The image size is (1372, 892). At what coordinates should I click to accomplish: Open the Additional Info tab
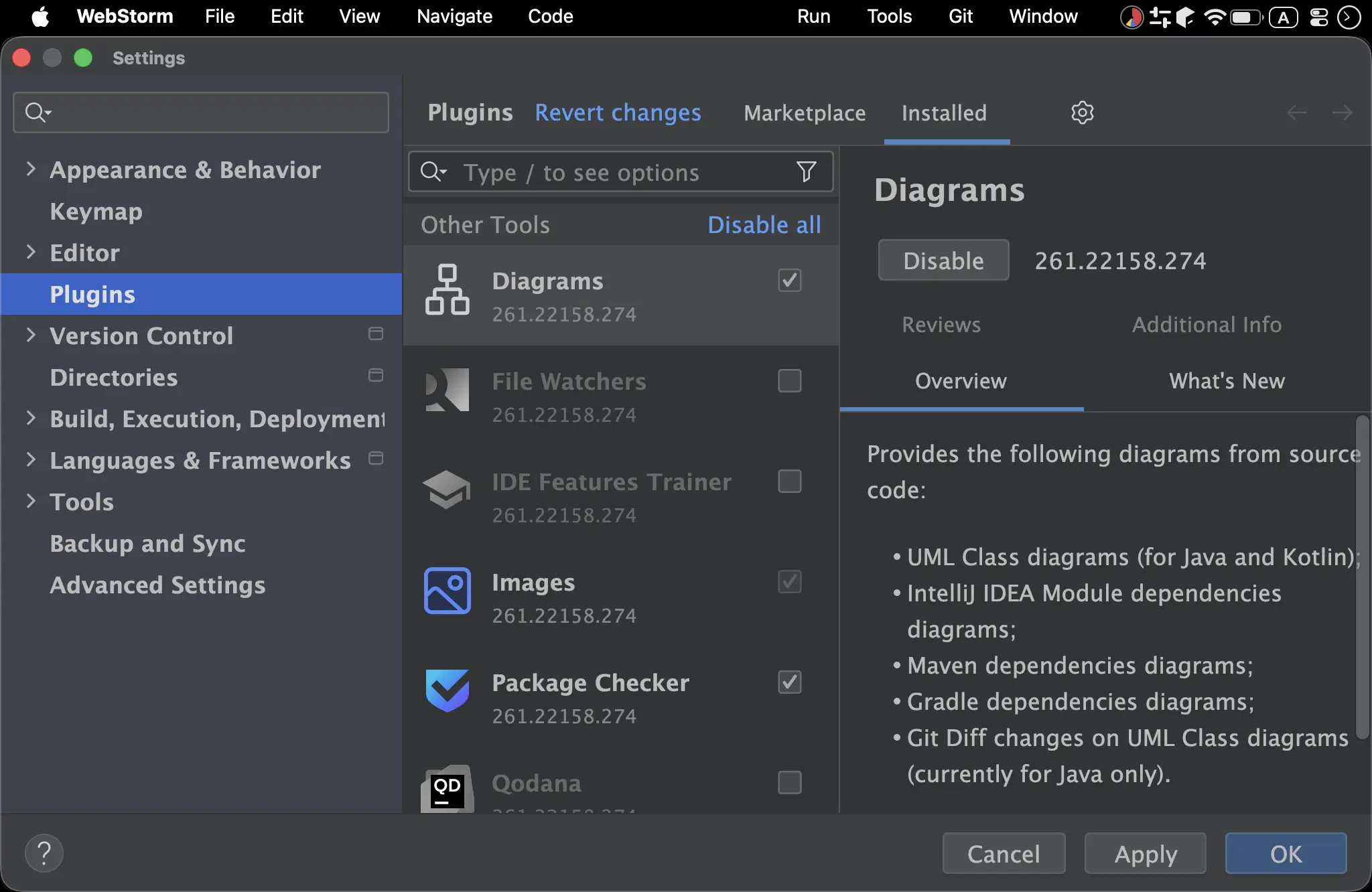[1207, 325]
